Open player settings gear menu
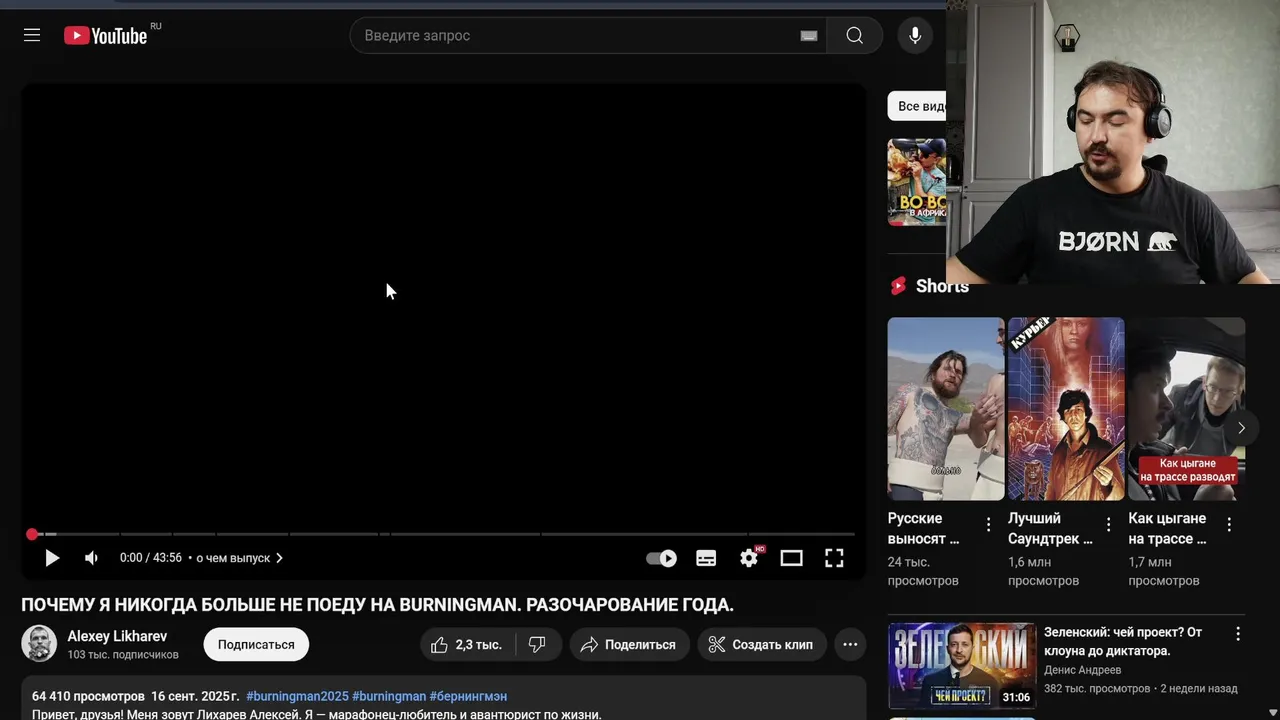The height and width of the screenshot is (720, 1280). click(x=749, y=557)
